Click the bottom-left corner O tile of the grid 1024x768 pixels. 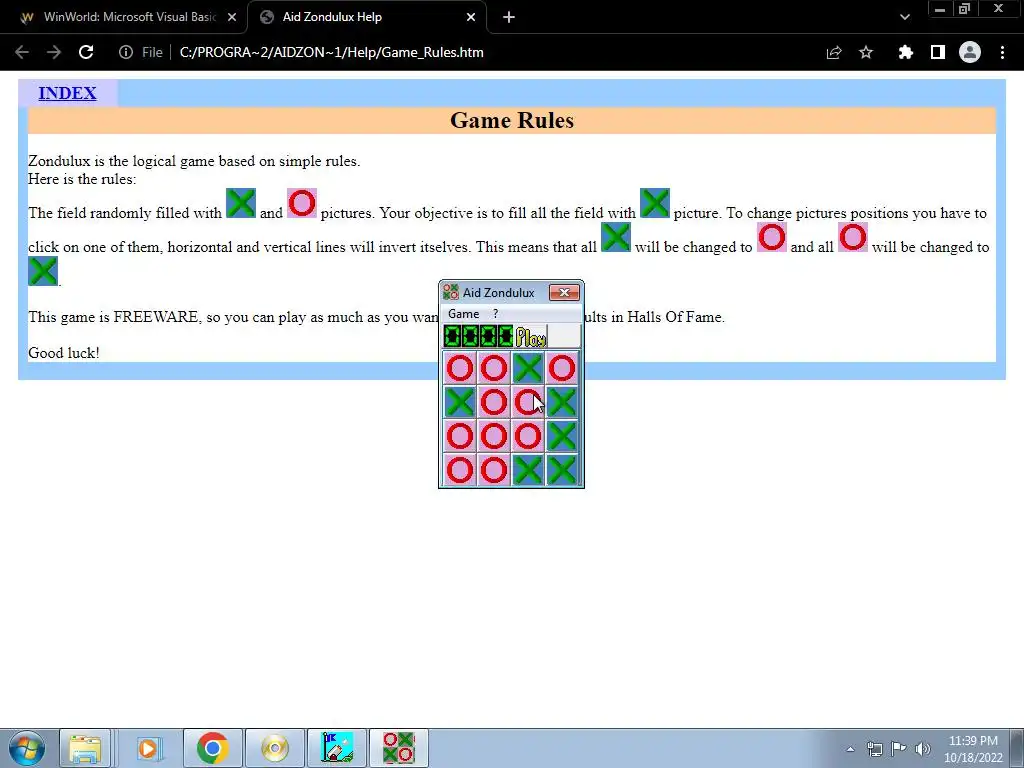[x=460, y=470]
